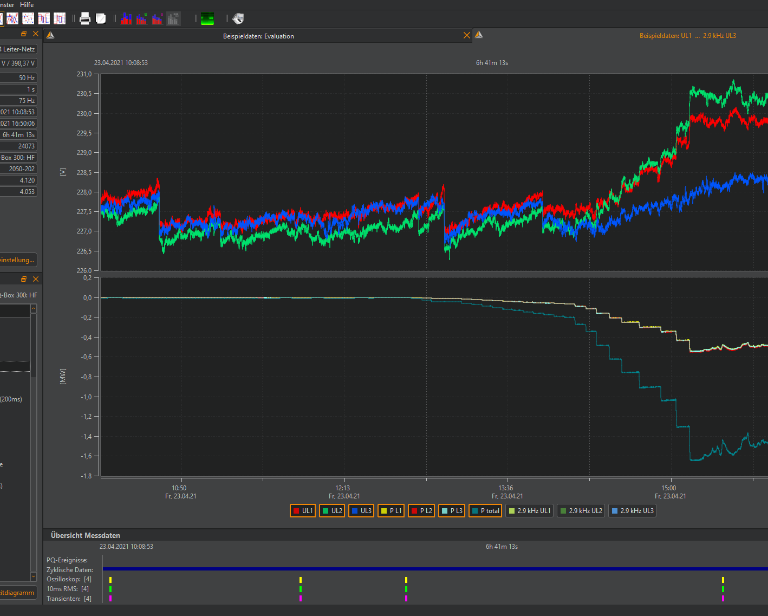This screenshot has width=768, height=616.
Task: Close the Beispieldaten: Evaluation tab
Action: pyautogui.click(x=466, y=35)
